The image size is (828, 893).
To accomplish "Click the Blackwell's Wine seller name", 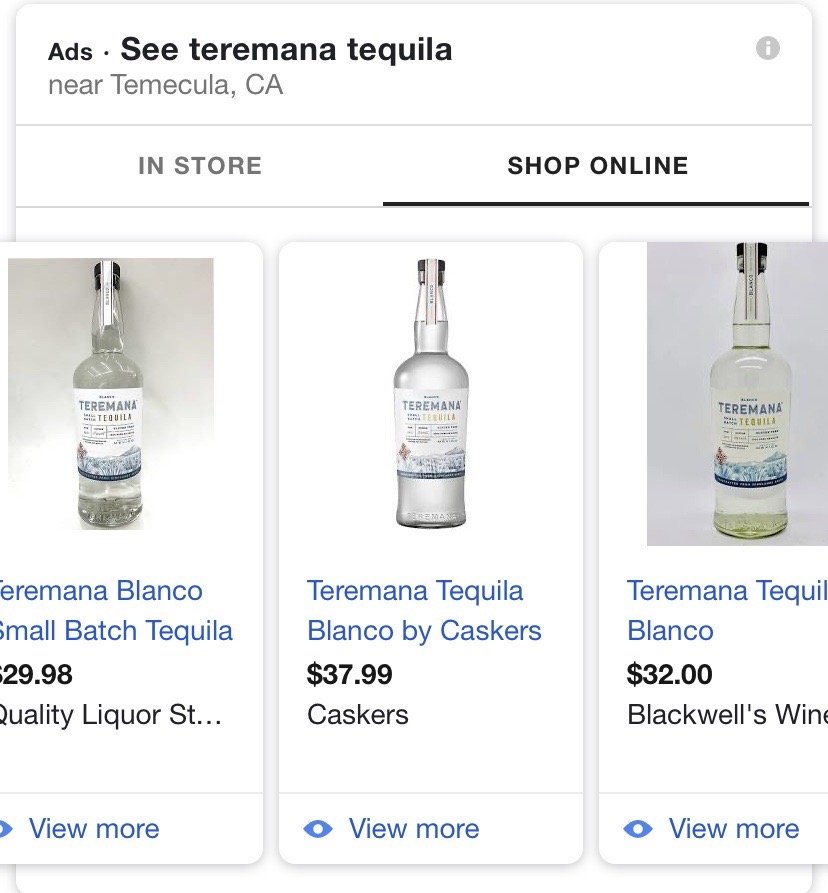I will click(x=726, y=715).
